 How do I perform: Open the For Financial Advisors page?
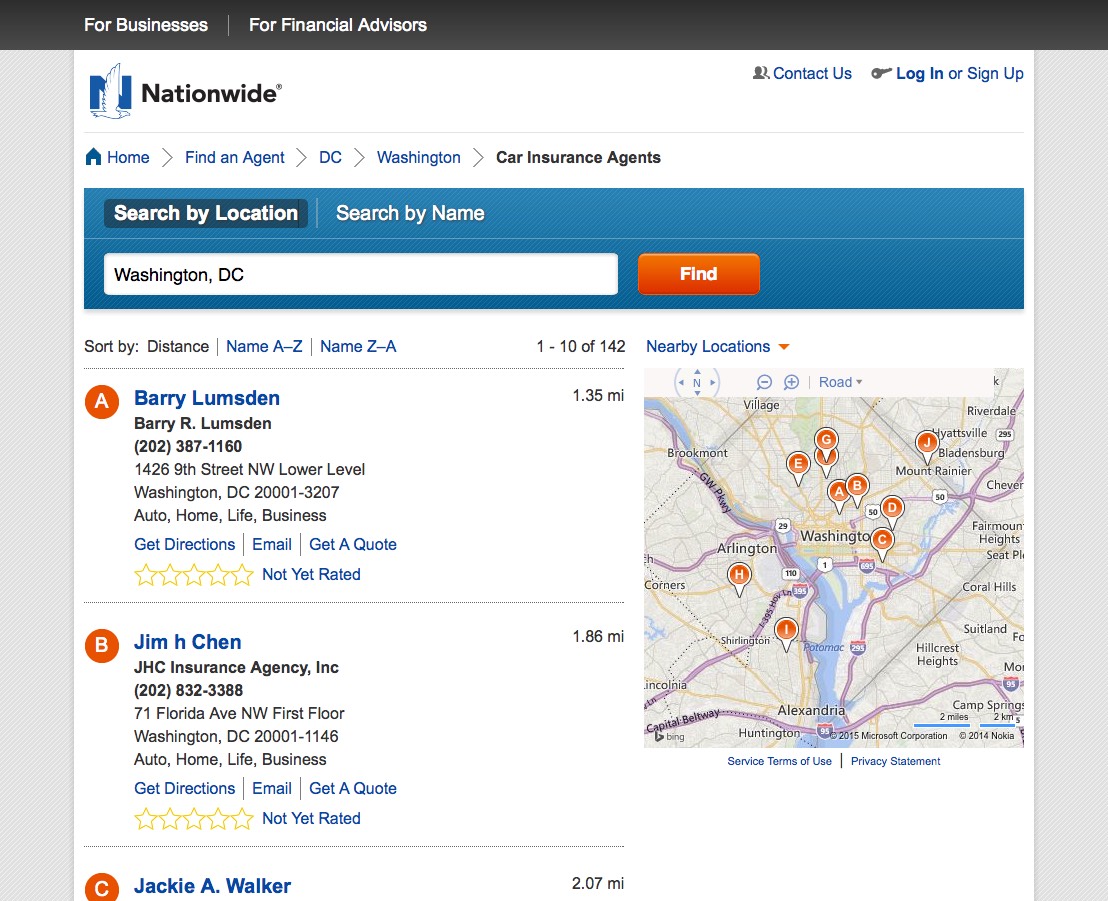(337, 25)
